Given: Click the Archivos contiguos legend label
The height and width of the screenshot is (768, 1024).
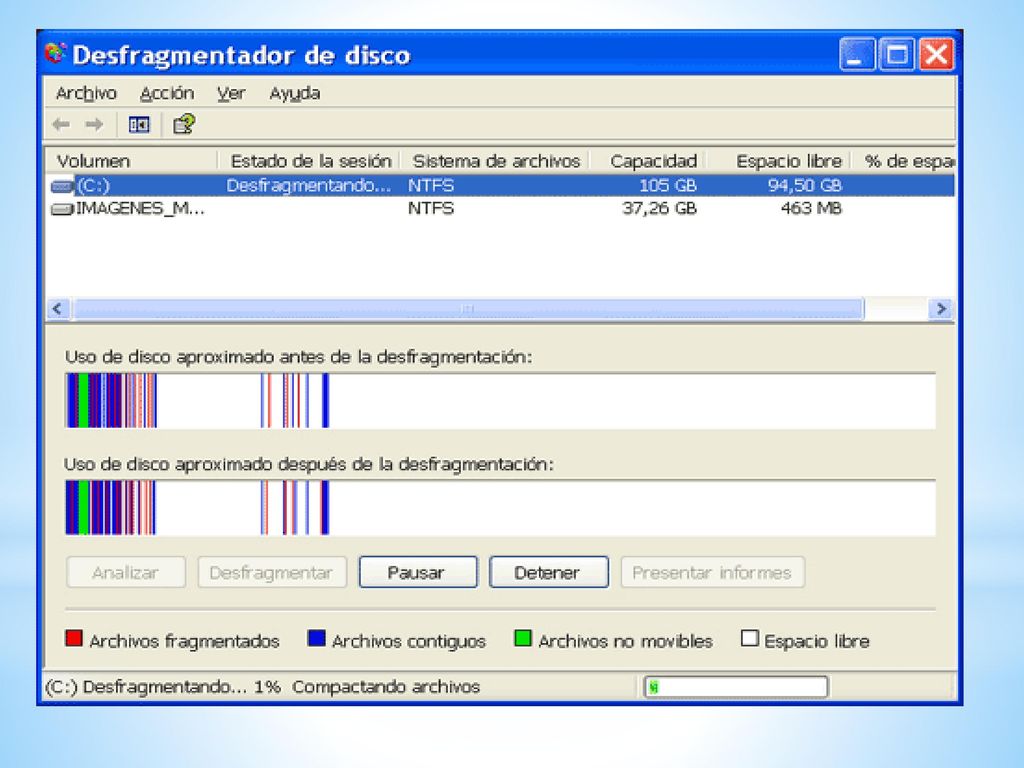Looking at the screenshot, I should click(x=409, y=641).
